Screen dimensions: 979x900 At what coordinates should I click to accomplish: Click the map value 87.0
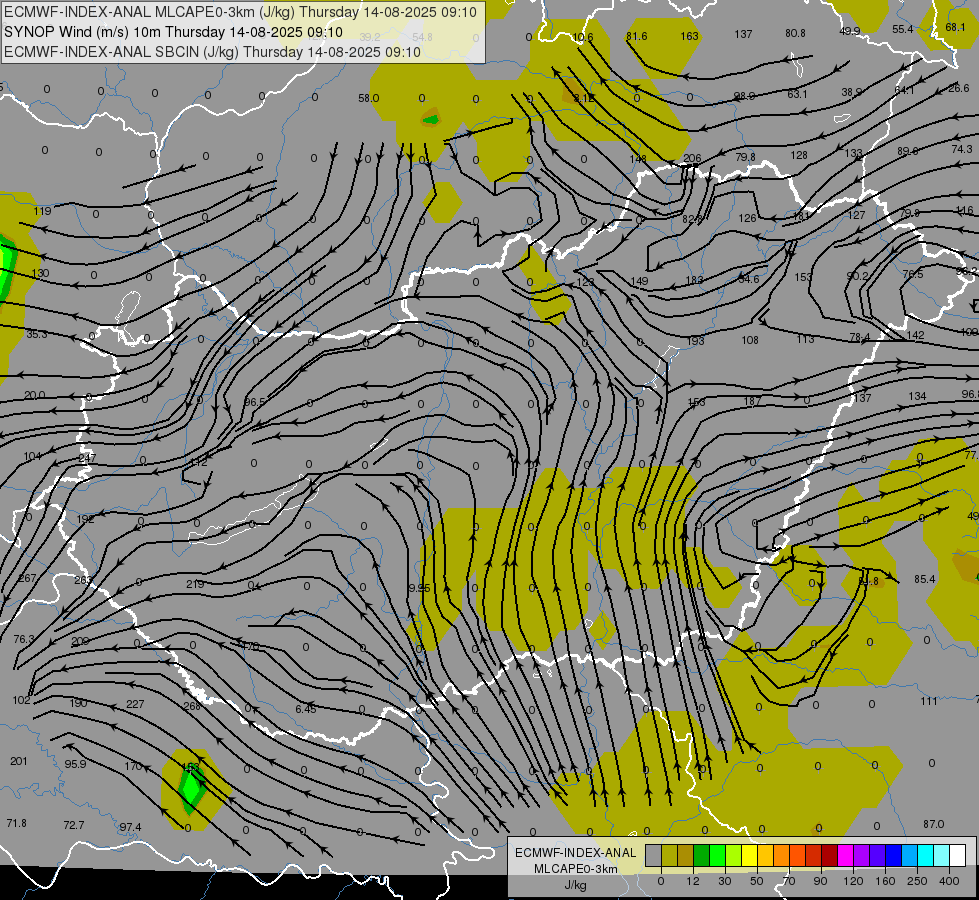pyautogui.click(x=933, y=824)
